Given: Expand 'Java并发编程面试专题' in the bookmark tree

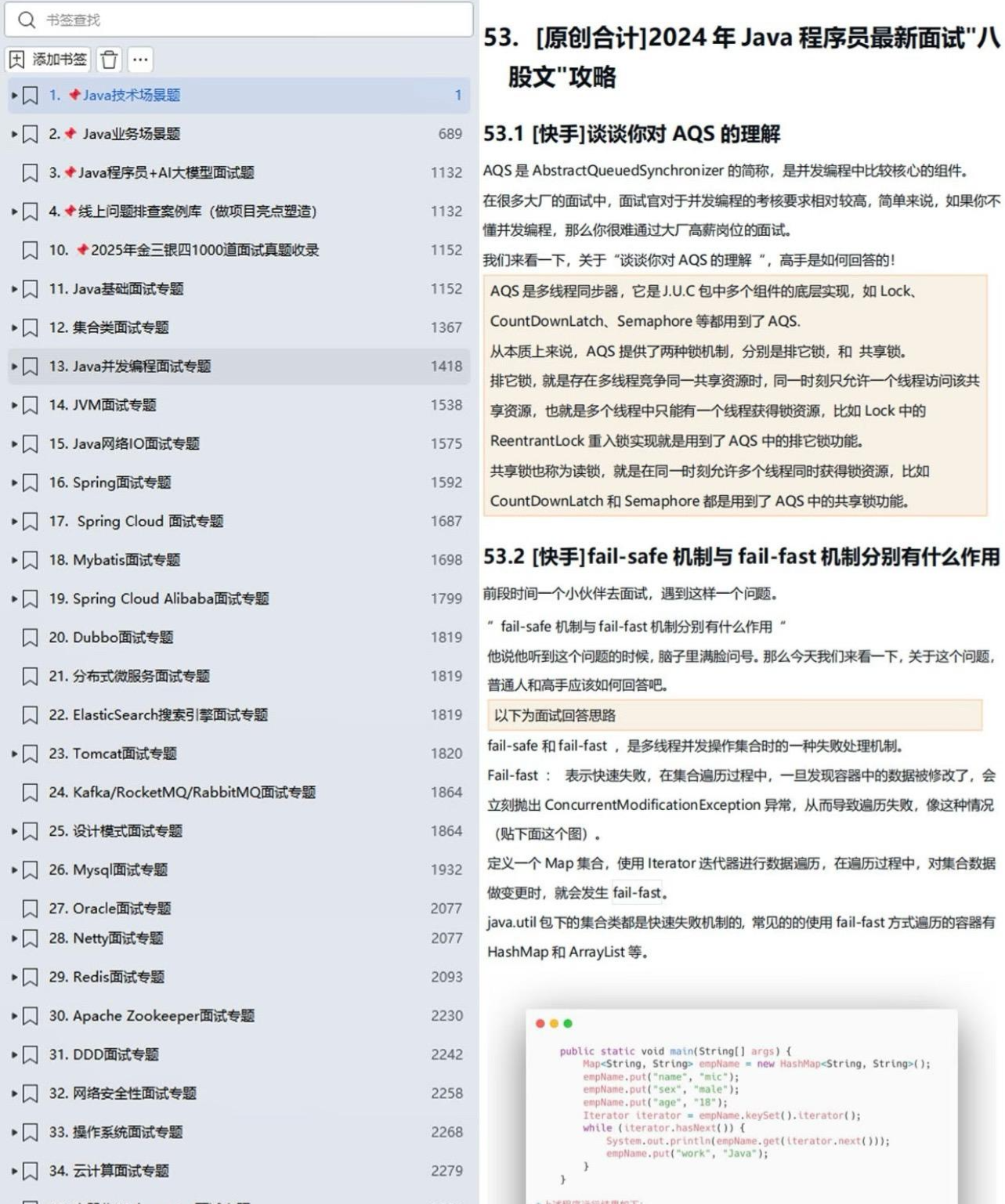Looking at the screenshot, I should point(13,366).
